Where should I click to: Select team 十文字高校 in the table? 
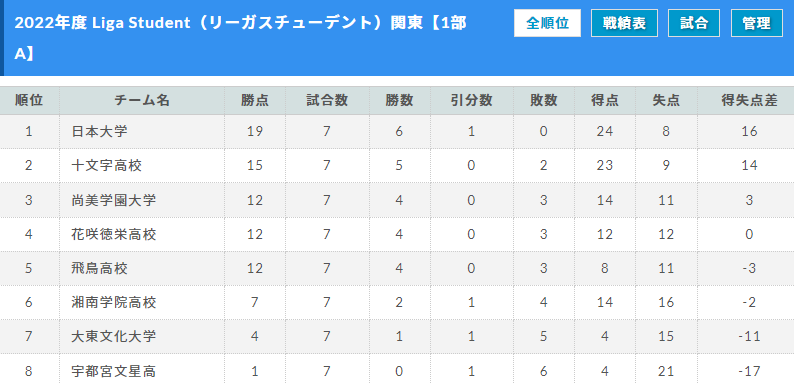(106, 166)
